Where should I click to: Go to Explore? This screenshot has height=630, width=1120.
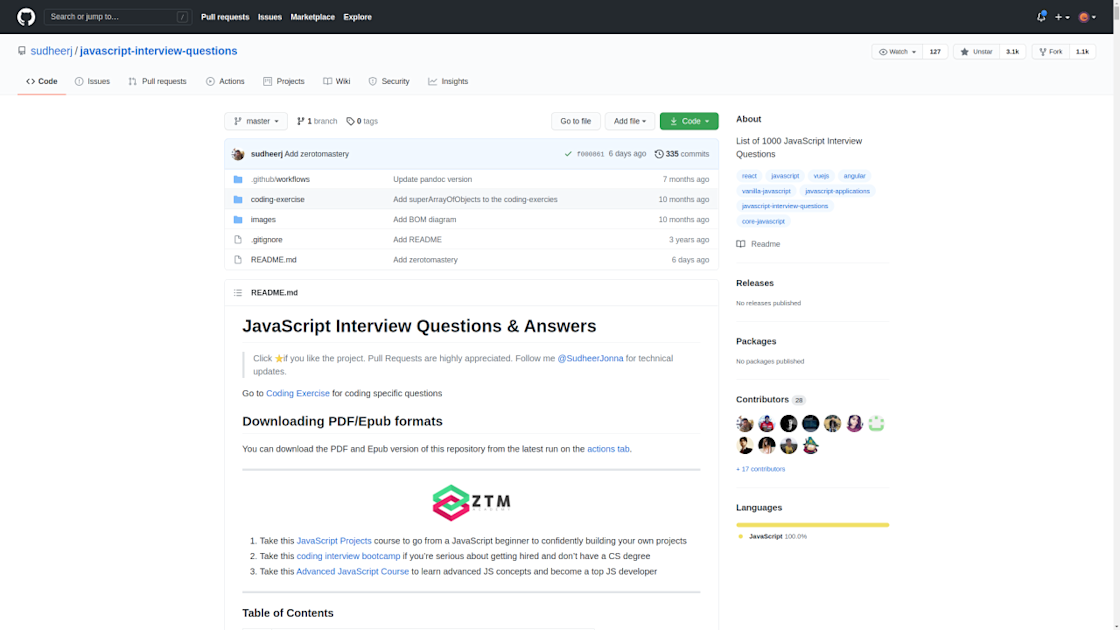tap(357, 16)
